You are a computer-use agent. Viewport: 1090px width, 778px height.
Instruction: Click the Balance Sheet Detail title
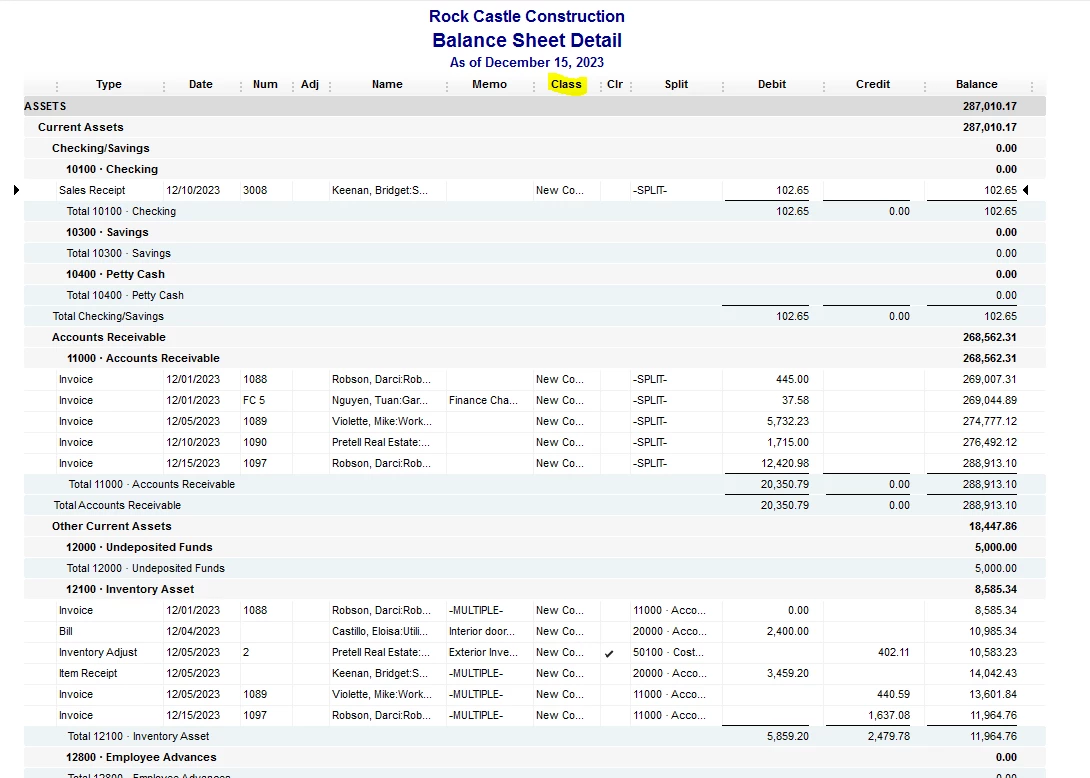pyautogui.click(x=527, y=40)
